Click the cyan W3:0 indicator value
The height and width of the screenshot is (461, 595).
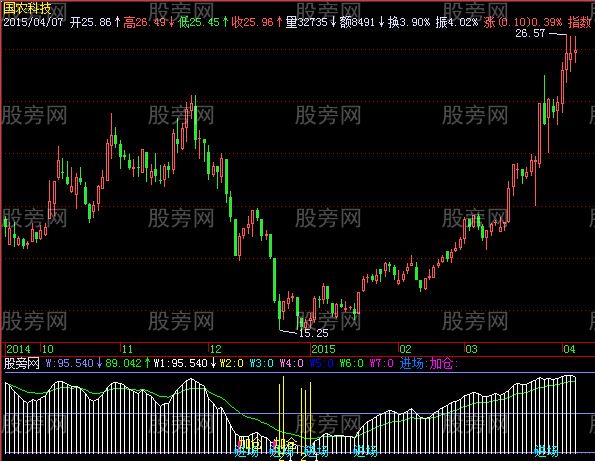[261, 363]
